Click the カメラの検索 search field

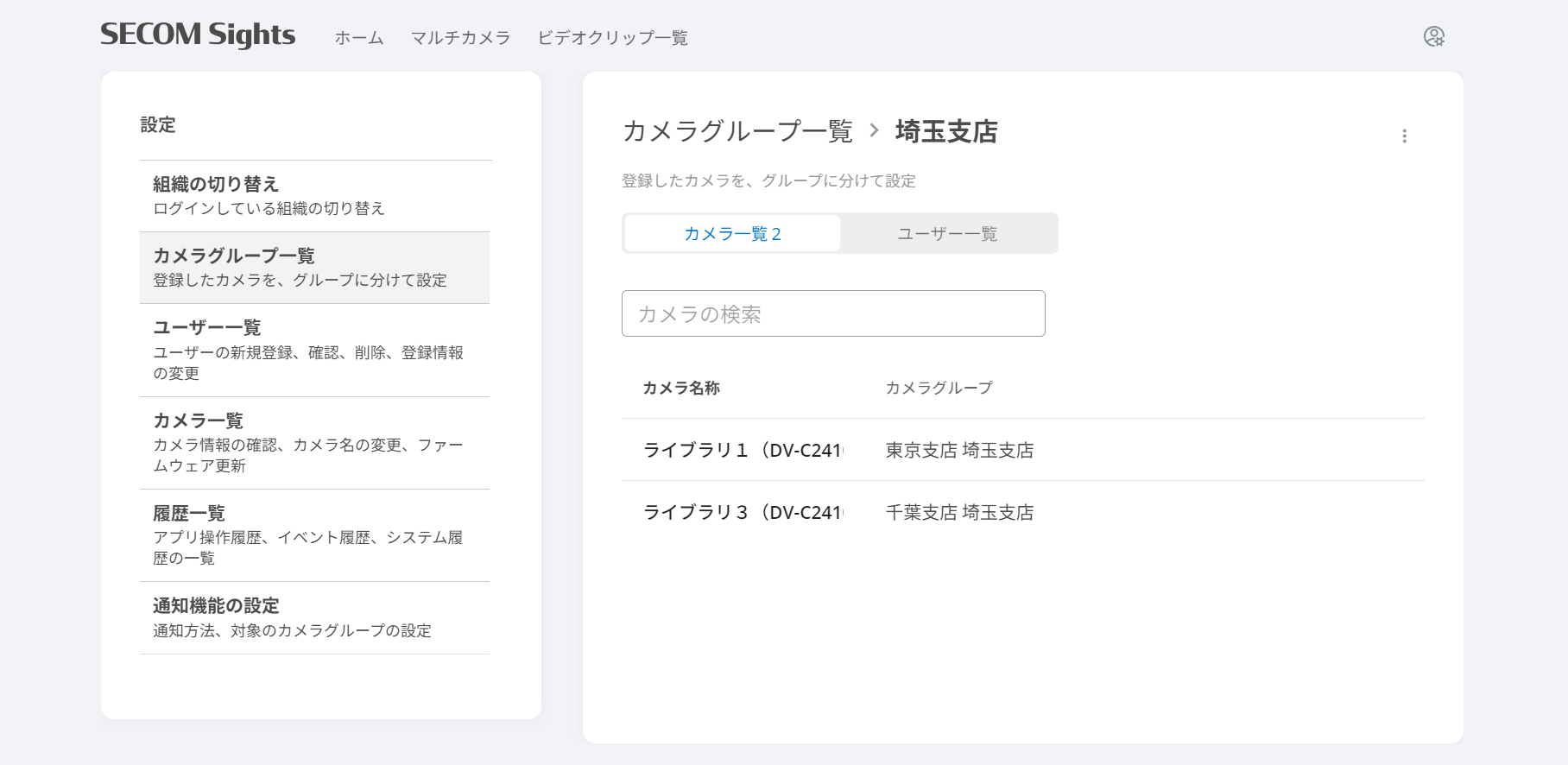click(x=833, y=313)
